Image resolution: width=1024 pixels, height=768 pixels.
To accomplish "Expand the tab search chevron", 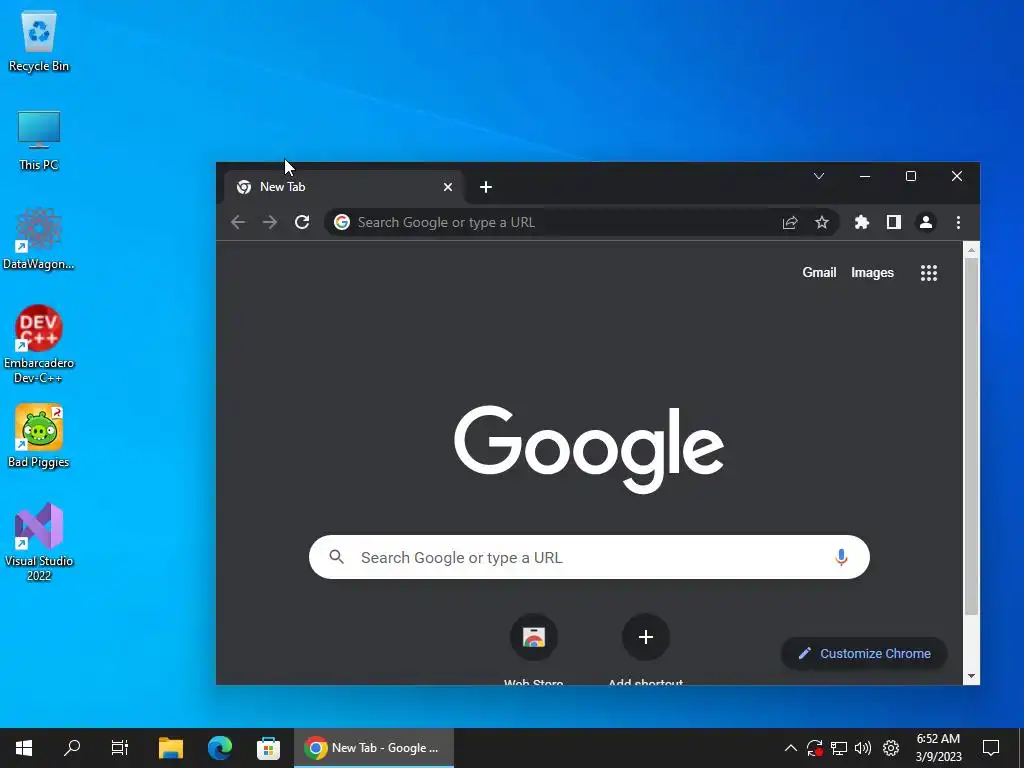I will (819, 176).
